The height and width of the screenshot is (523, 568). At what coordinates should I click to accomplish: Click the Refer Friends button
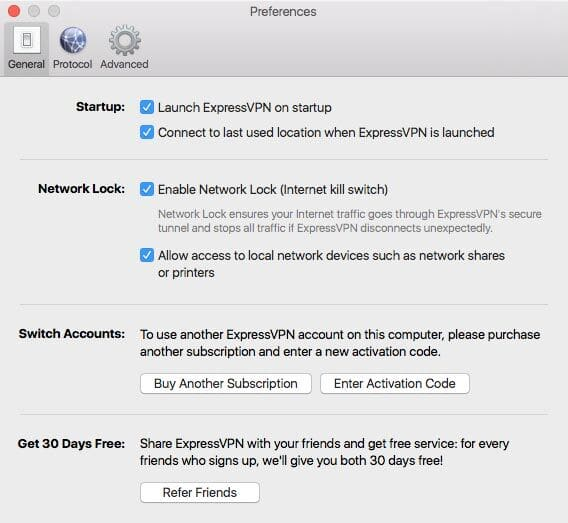coord(200,493)
